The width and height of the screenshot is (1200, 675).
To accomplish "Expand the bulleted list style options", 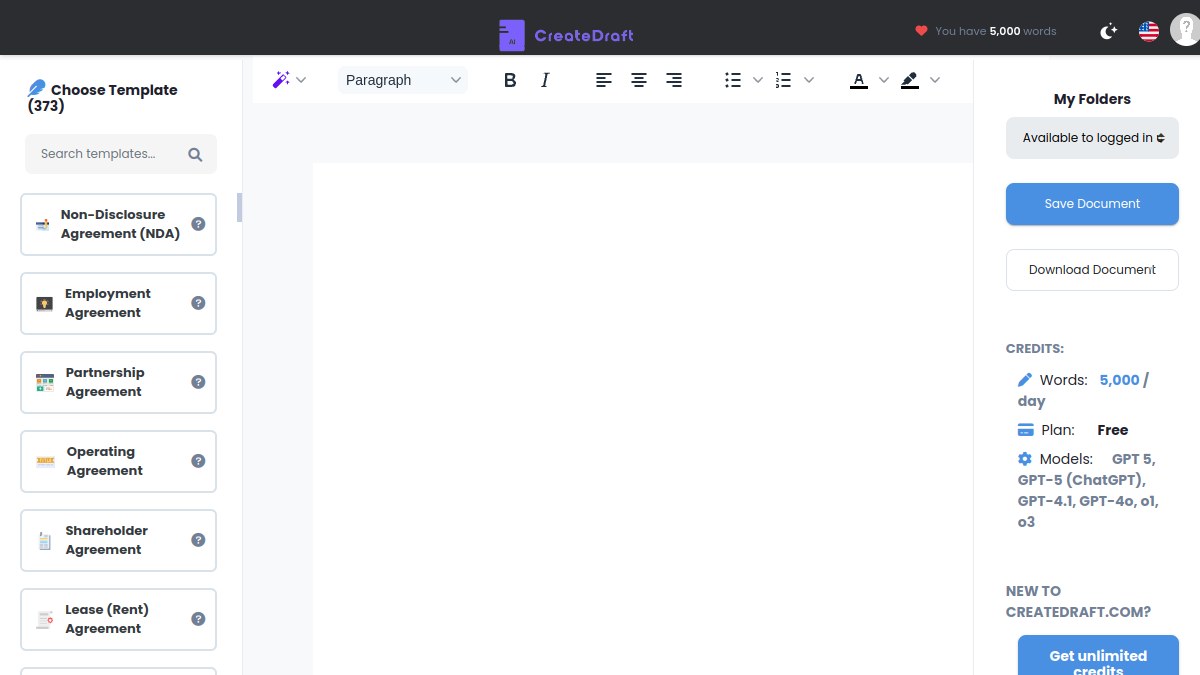I will pyautogui.click(x=758, y=80).
